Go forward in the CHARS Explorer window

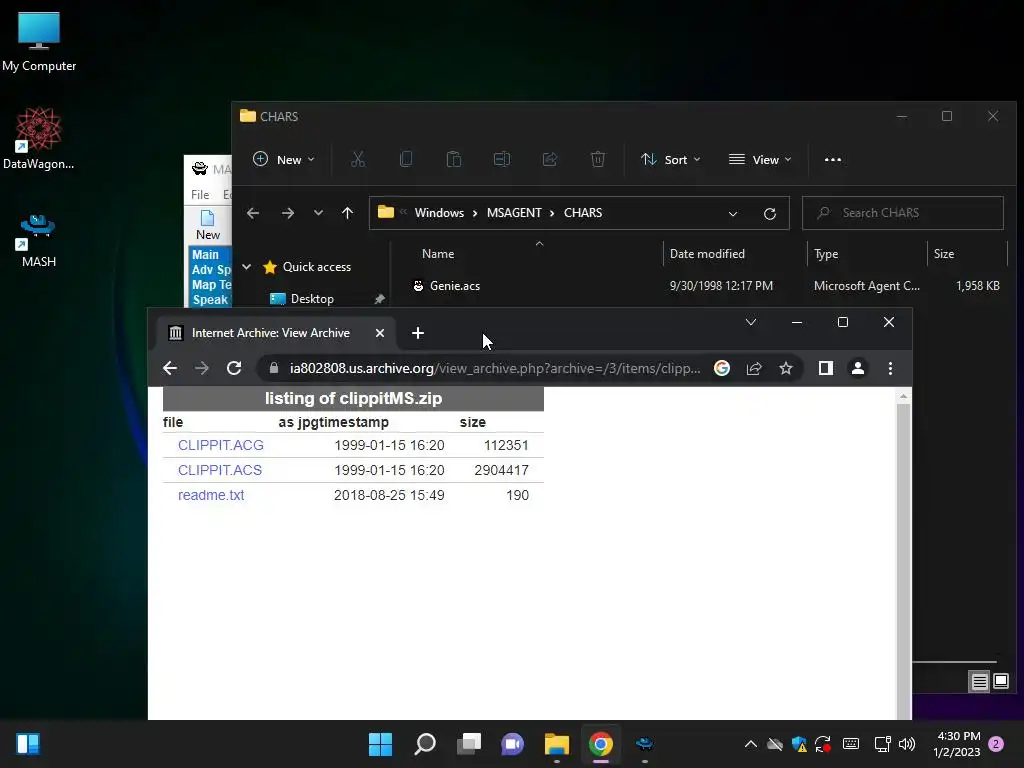[x=287, y=213]
